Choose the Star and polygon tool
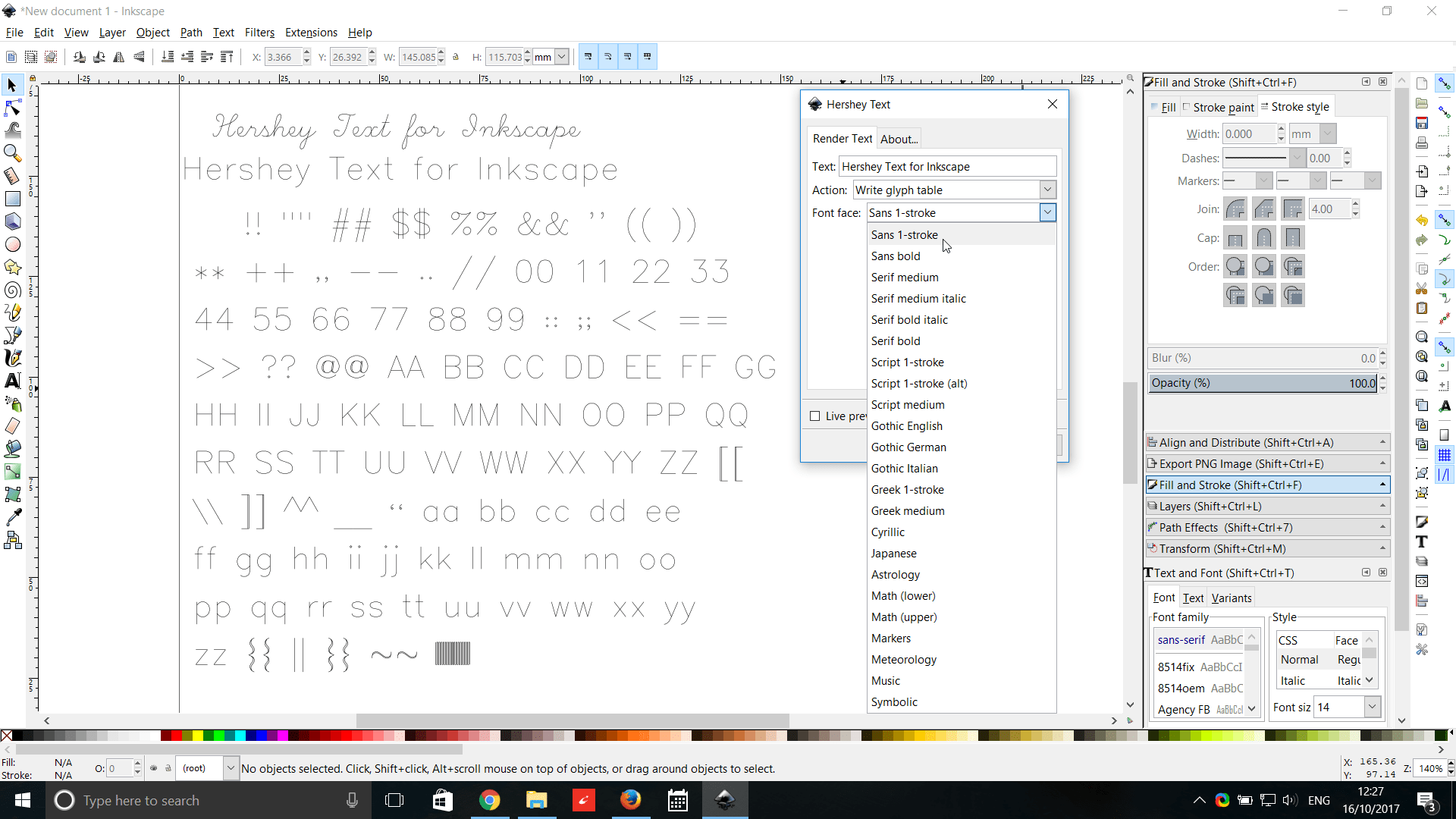Screen dimensions: 1456x819 click(x=12, y=267)
